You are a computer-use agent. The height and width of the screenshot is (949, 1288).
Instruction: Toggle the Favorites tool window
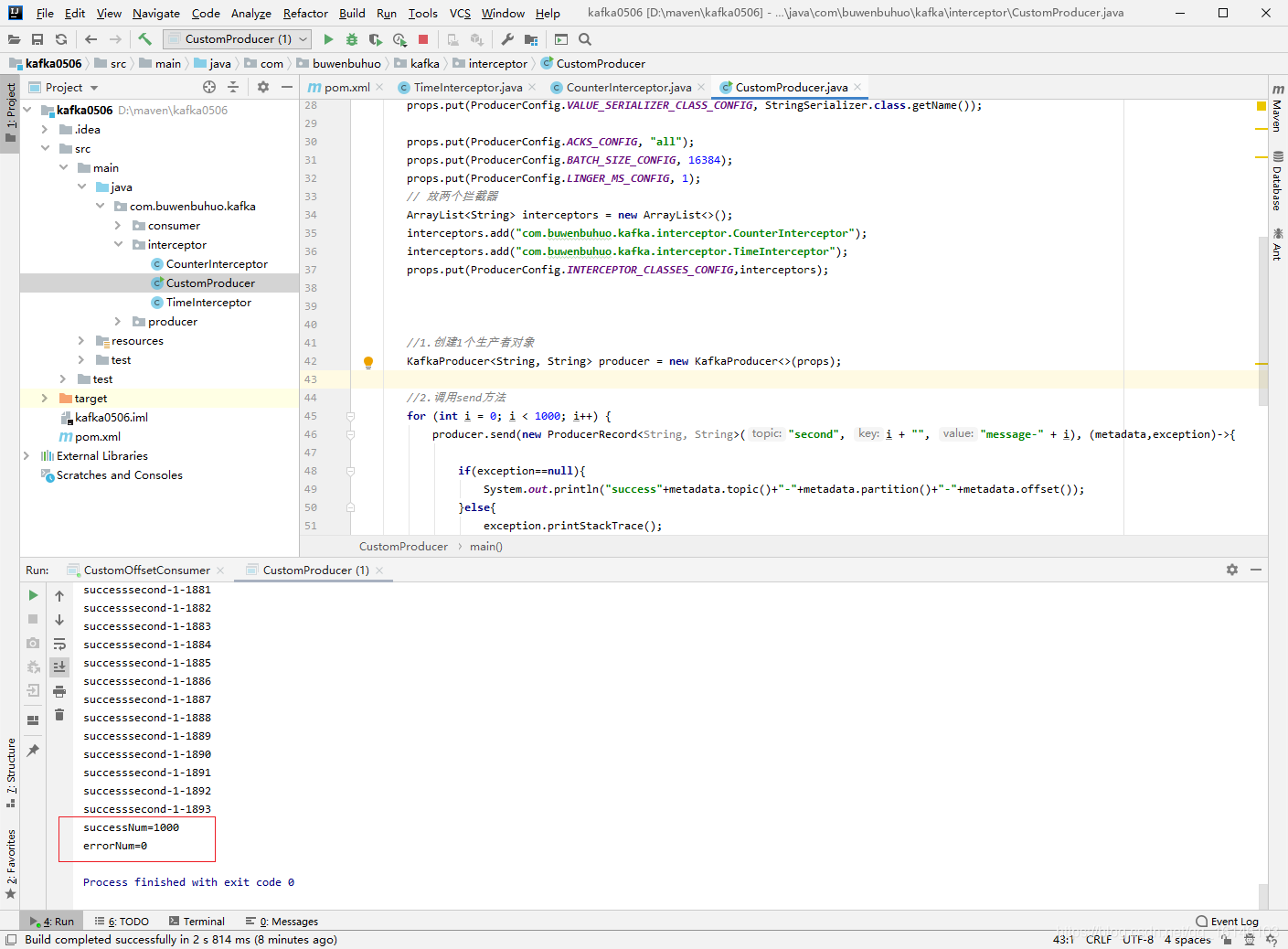coord(11,864)
